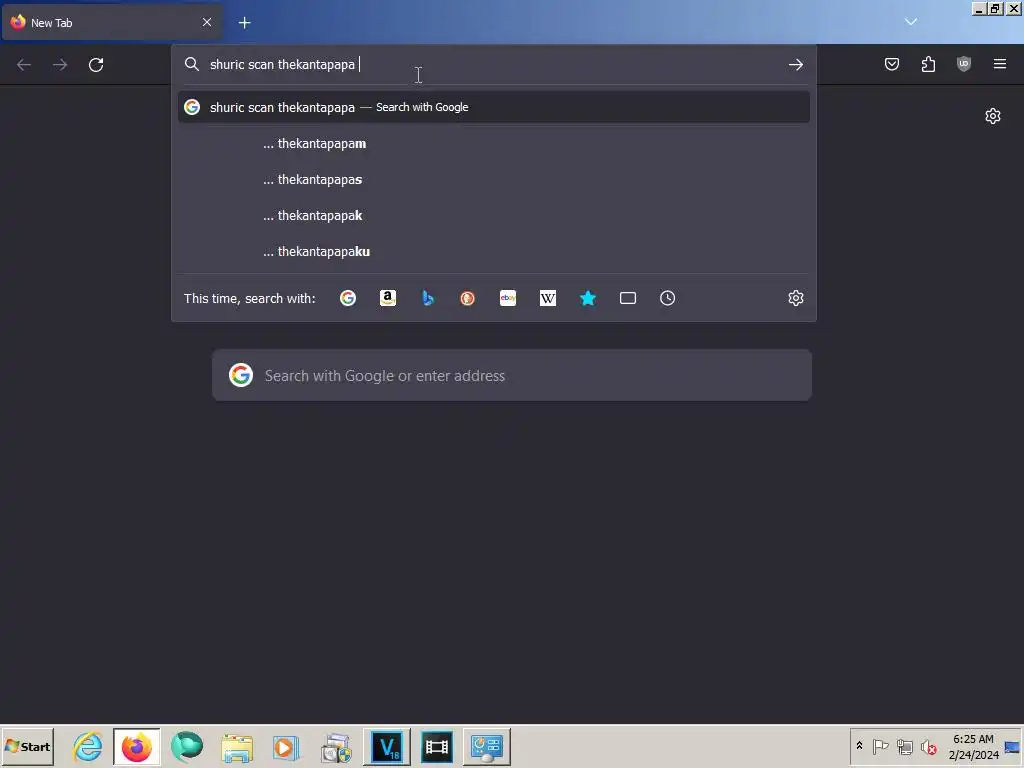
Task: Search history with the clock icon
Action: tap(667, 298)
